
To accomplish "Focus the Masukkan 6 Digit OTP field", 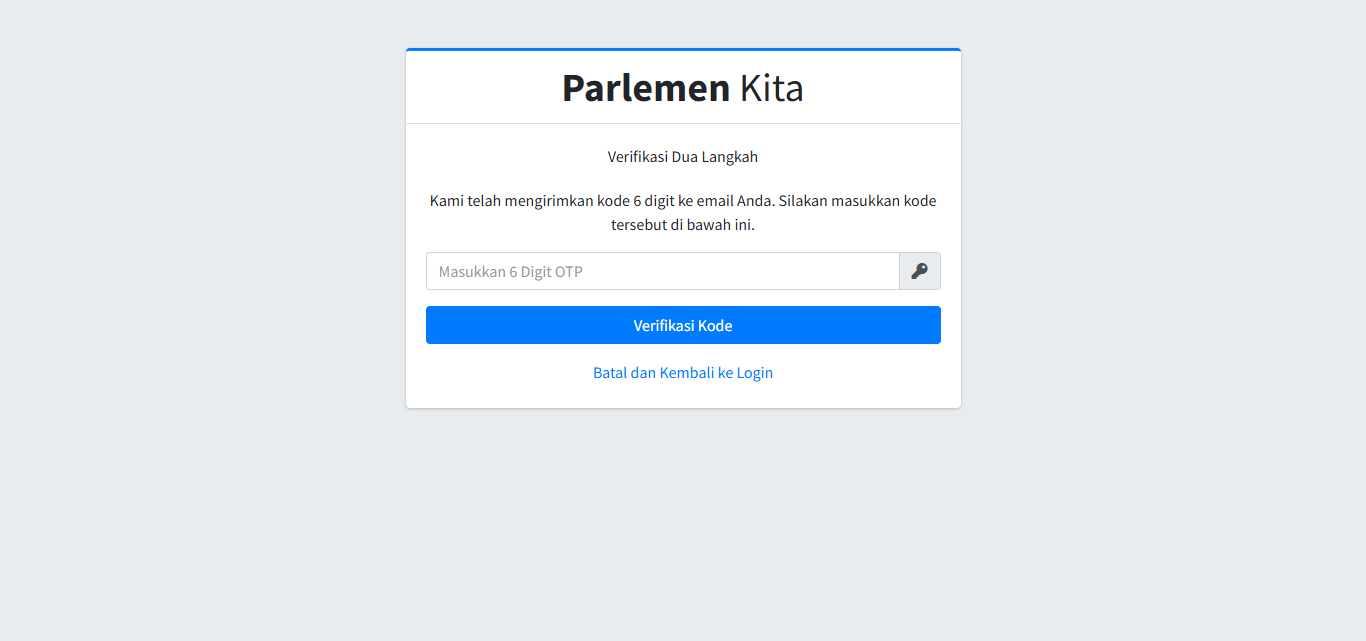I will pyautogui.click(x=662, y=271).
